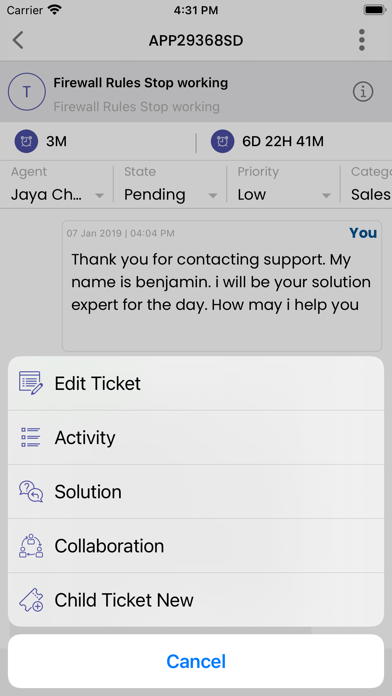The width and height of the screenshot is (392, 696).
Task: Open the three-dot more options menu
Action: click(362, 40)
